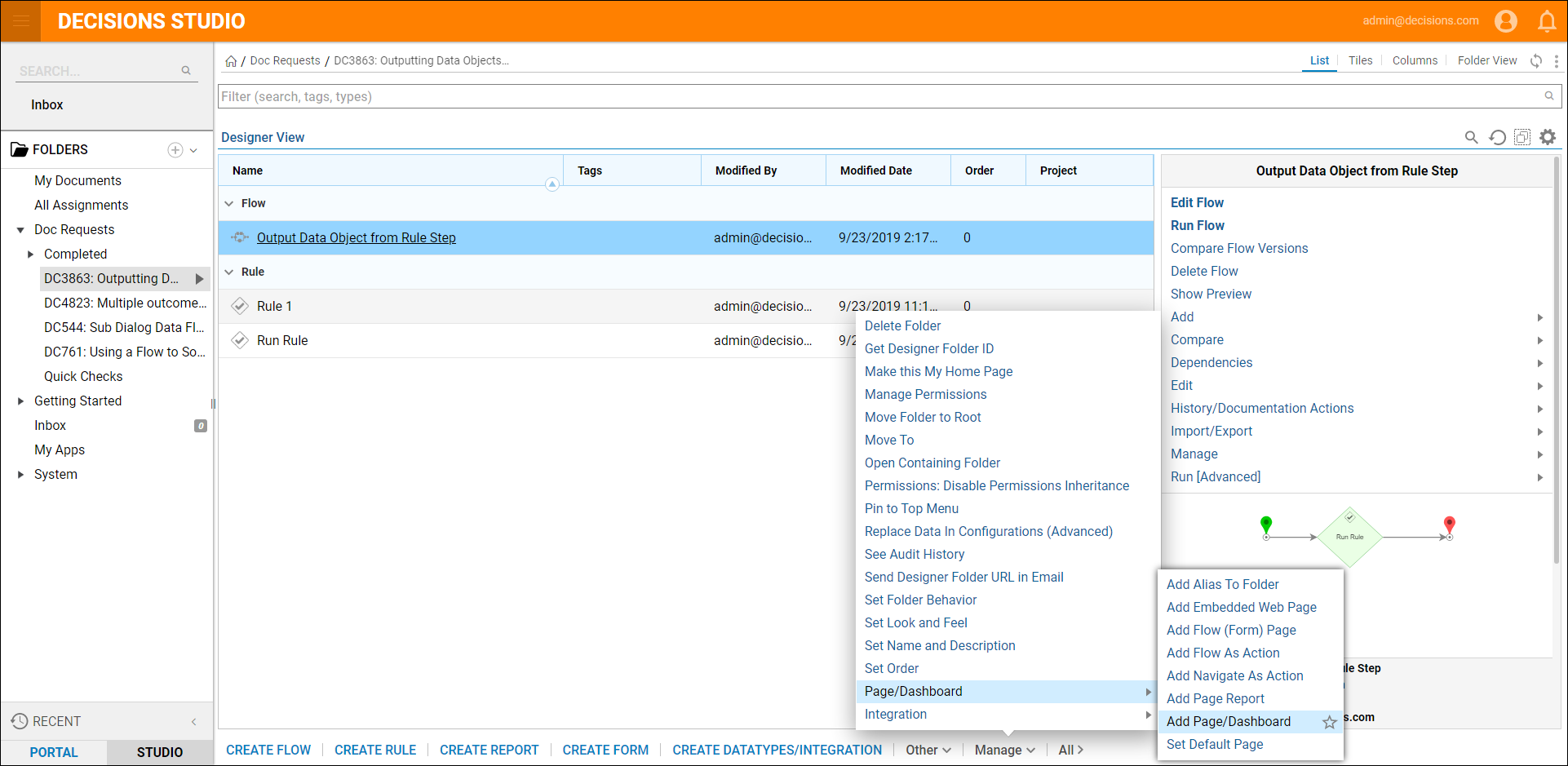Open the Columns view tab

[x=1415, y=60]
